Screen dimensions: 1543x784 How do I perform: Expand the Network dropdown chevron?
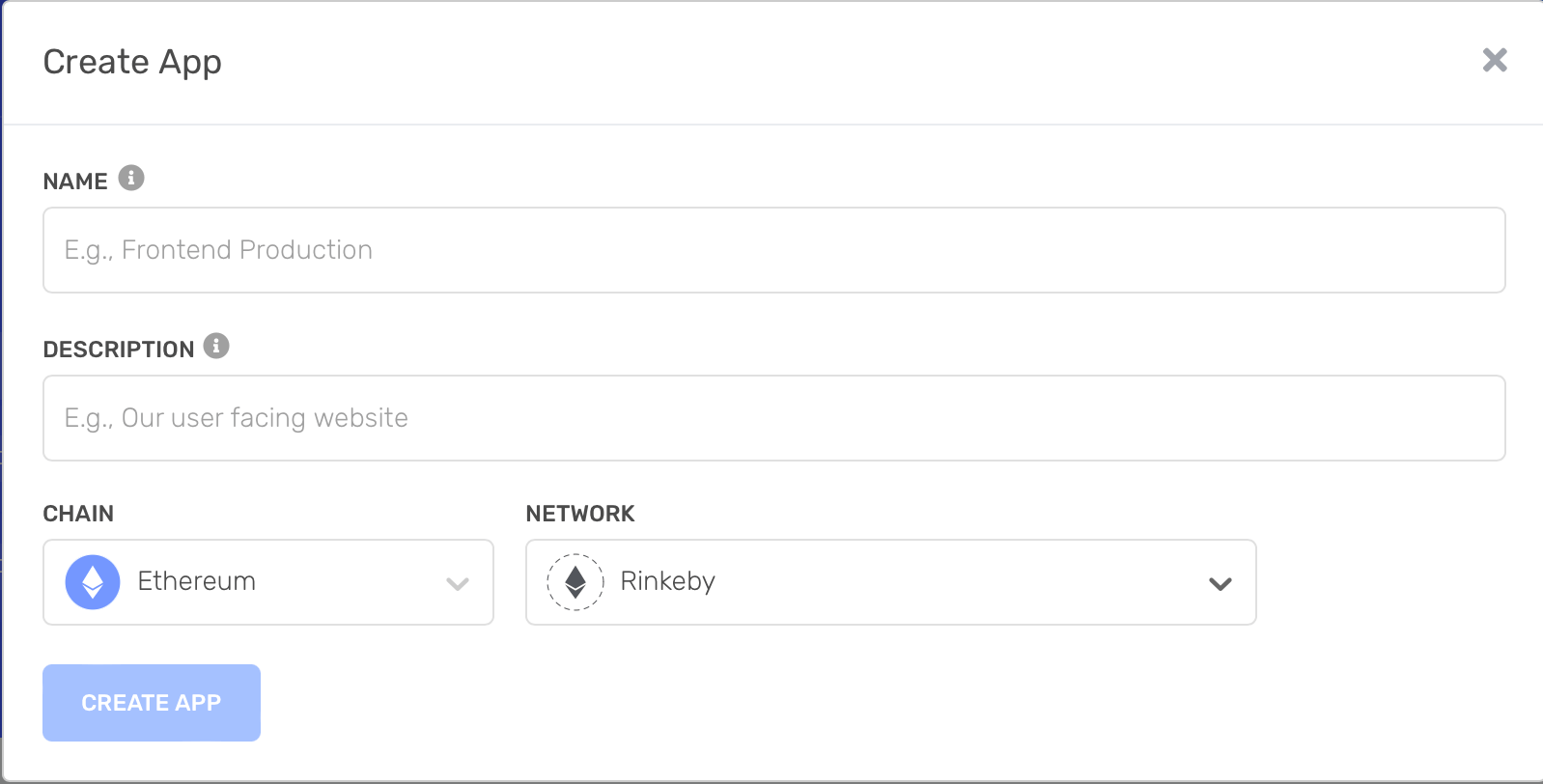(1220, 583)
